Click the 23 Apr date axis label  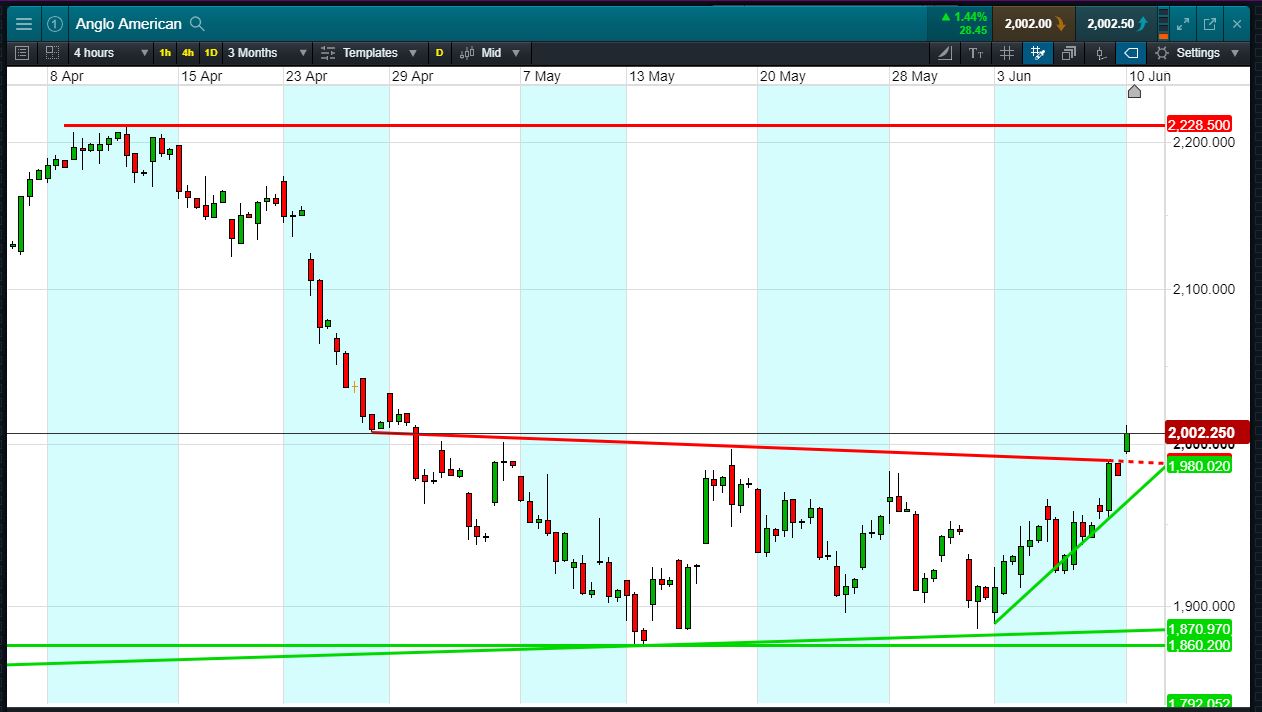point(306,76)
